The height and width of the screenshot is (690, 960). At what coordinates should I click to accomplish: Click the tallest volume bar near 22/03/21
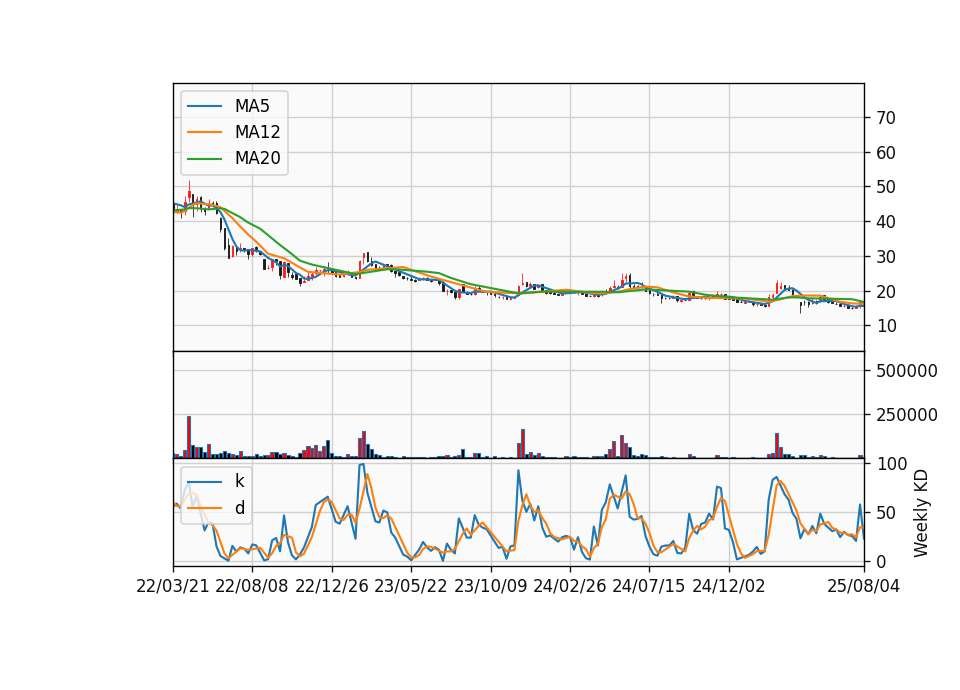(189, 437)
